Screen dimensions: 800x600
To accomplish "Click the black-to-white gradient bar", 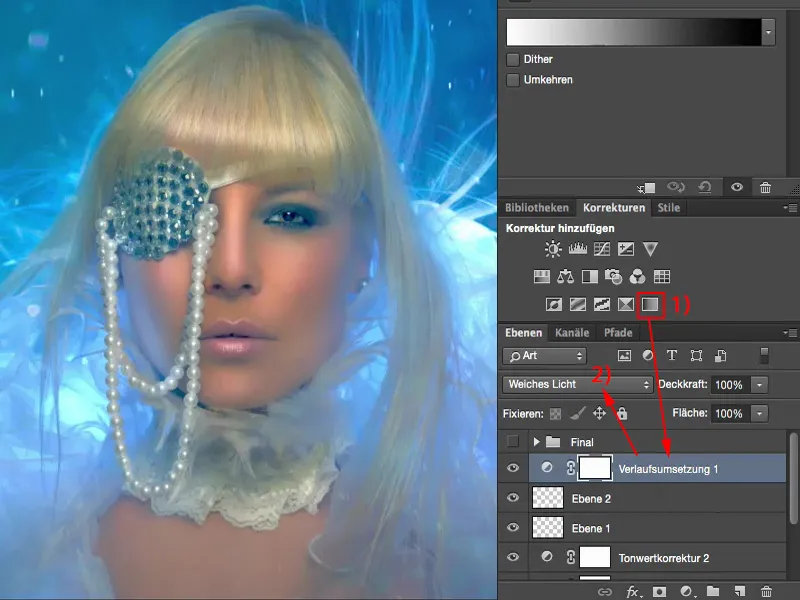I will pyautogui.click(x=634, y=32).
